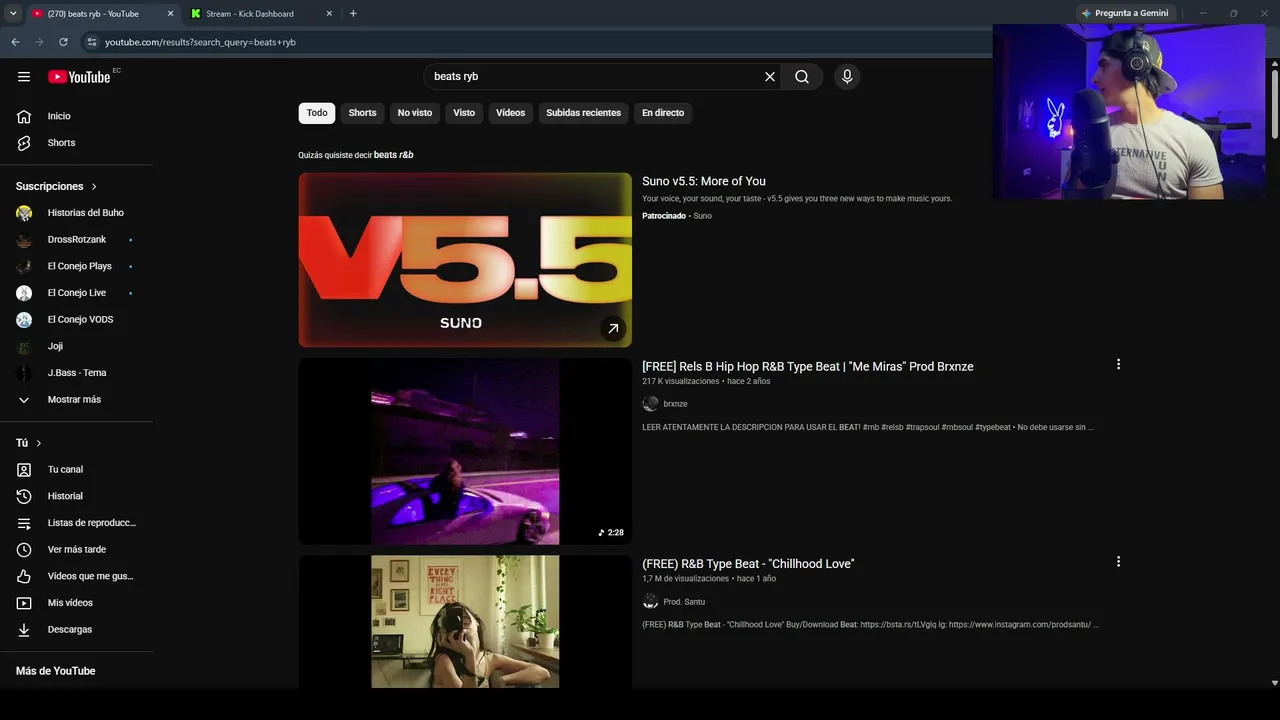This screenshot has height=720, width=1280.
Task: Switch to the Stream - Kick Dashboard tab
Action: [260, 14]
